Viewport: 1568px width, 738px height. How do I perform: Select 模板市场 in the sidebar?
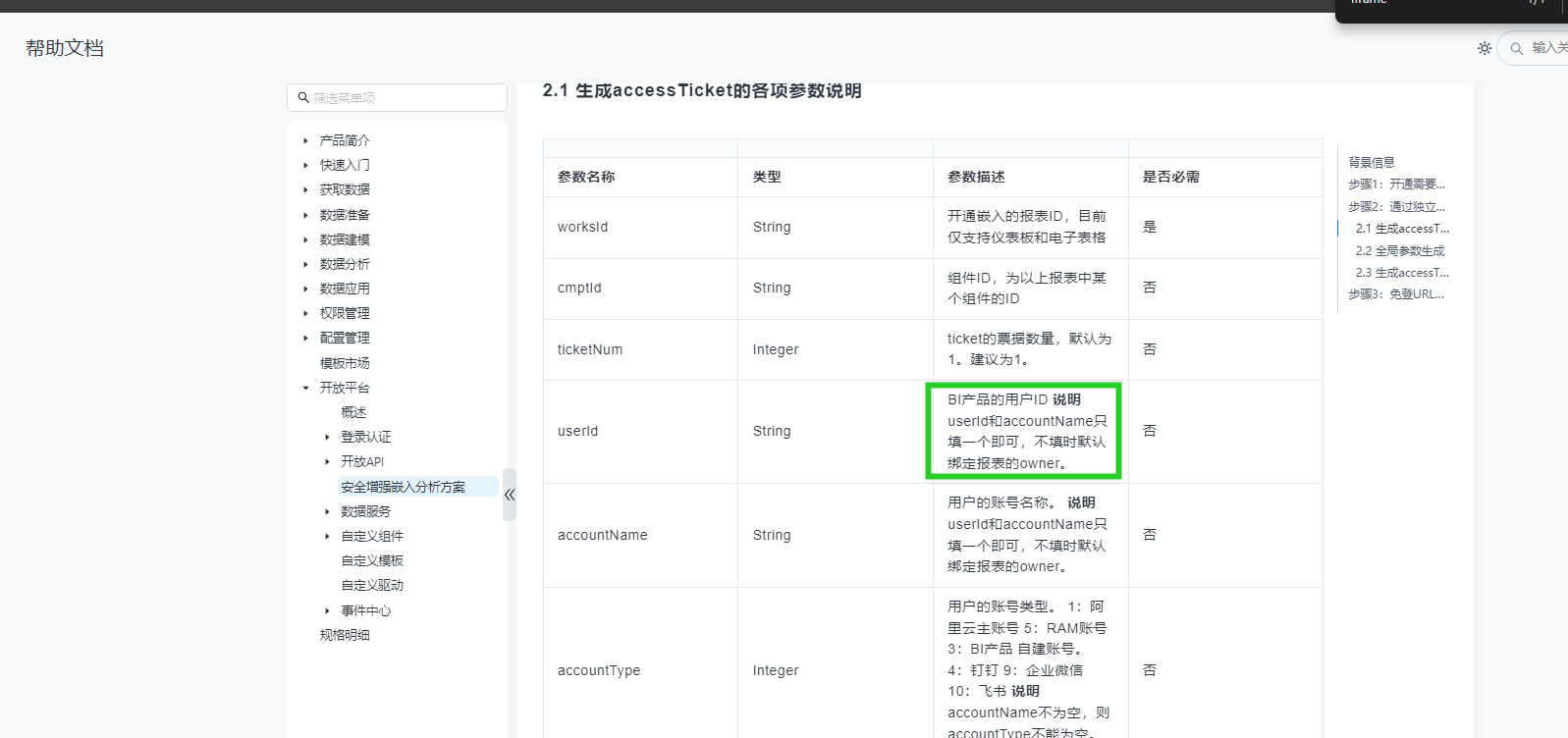(345, 364)
